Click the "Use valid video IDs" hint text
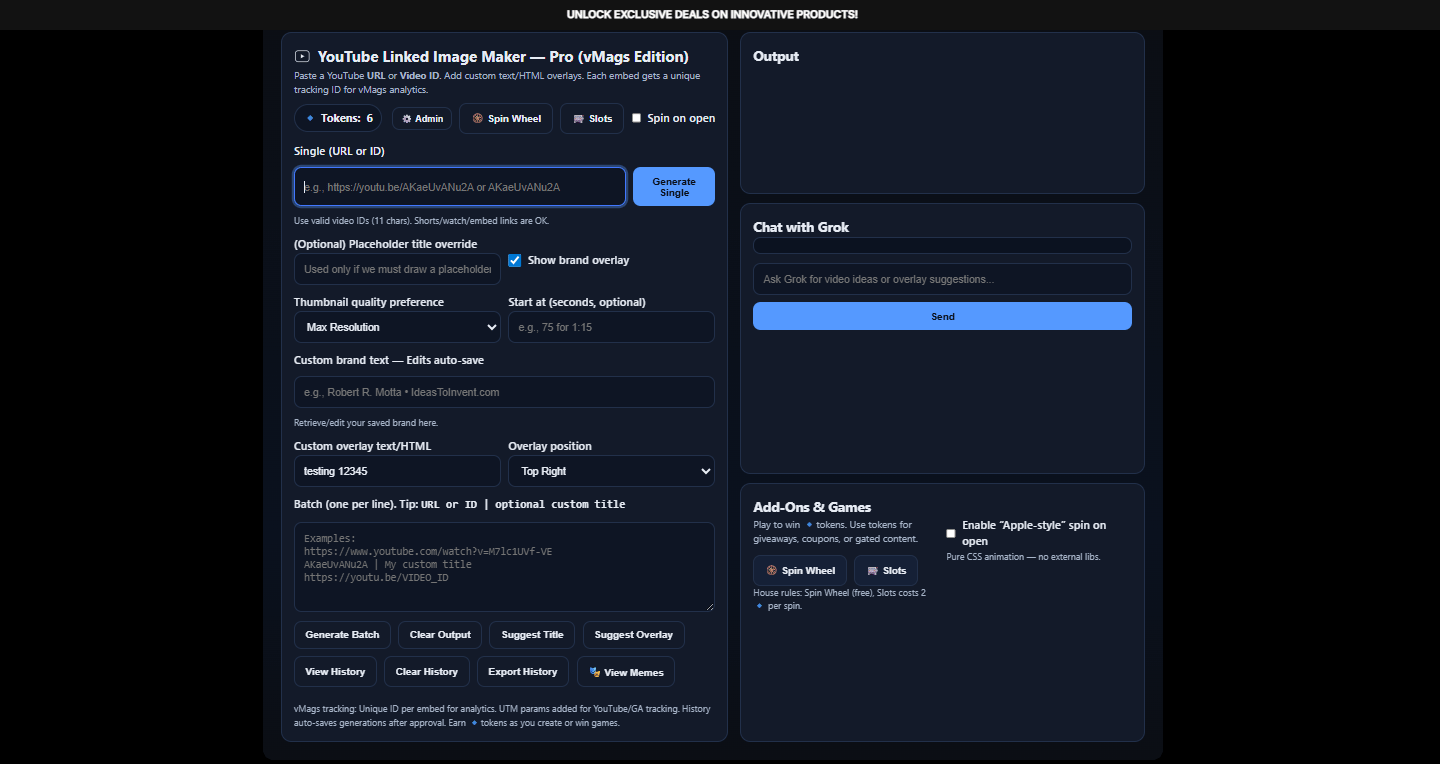 421,221
